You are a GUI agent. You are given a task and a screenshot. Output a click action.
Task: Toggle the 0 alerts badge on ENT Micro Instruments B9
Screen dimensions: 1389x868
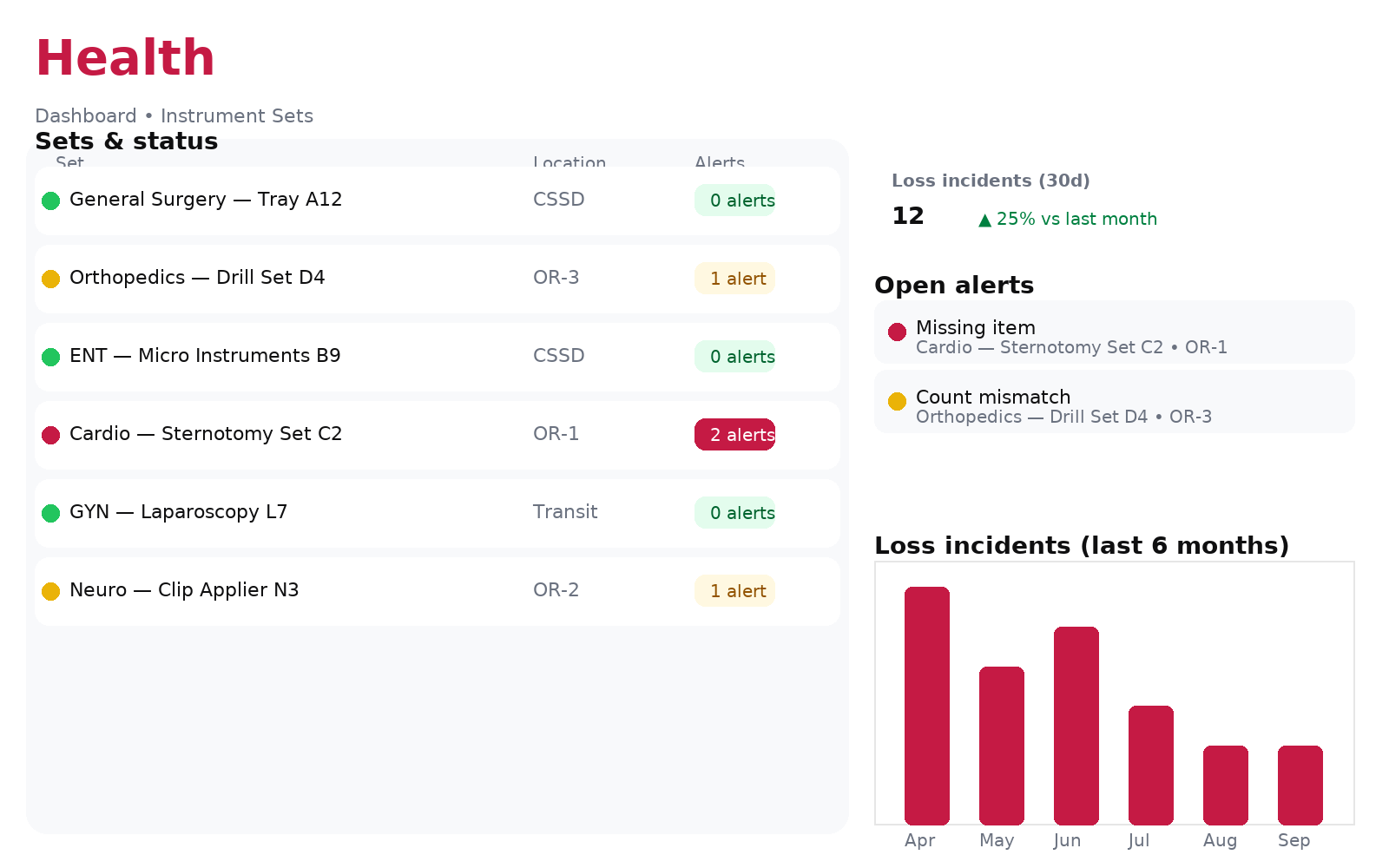(x=735, y=356)
